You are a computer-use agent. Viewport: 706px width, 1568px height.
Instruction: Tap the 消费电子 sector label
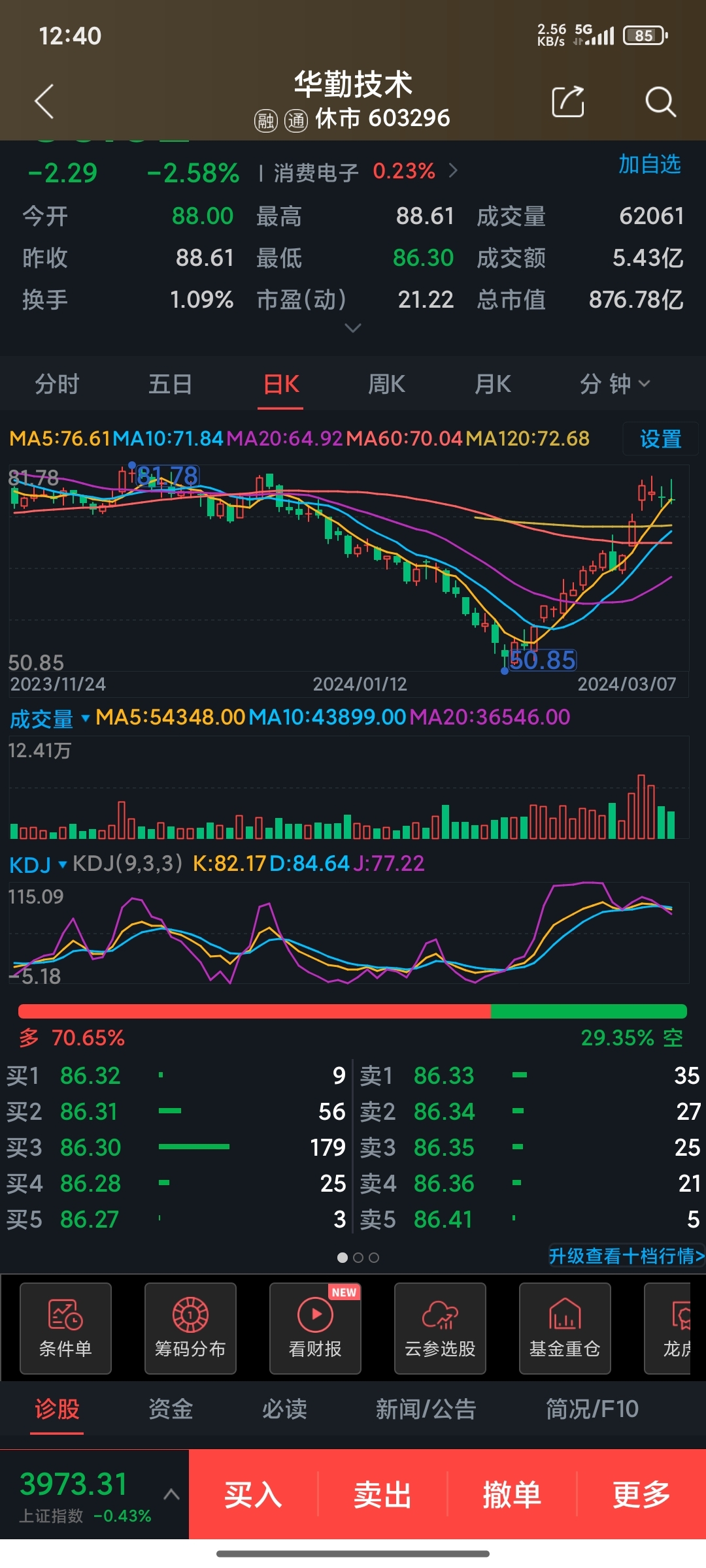click(x=316, y=172)
